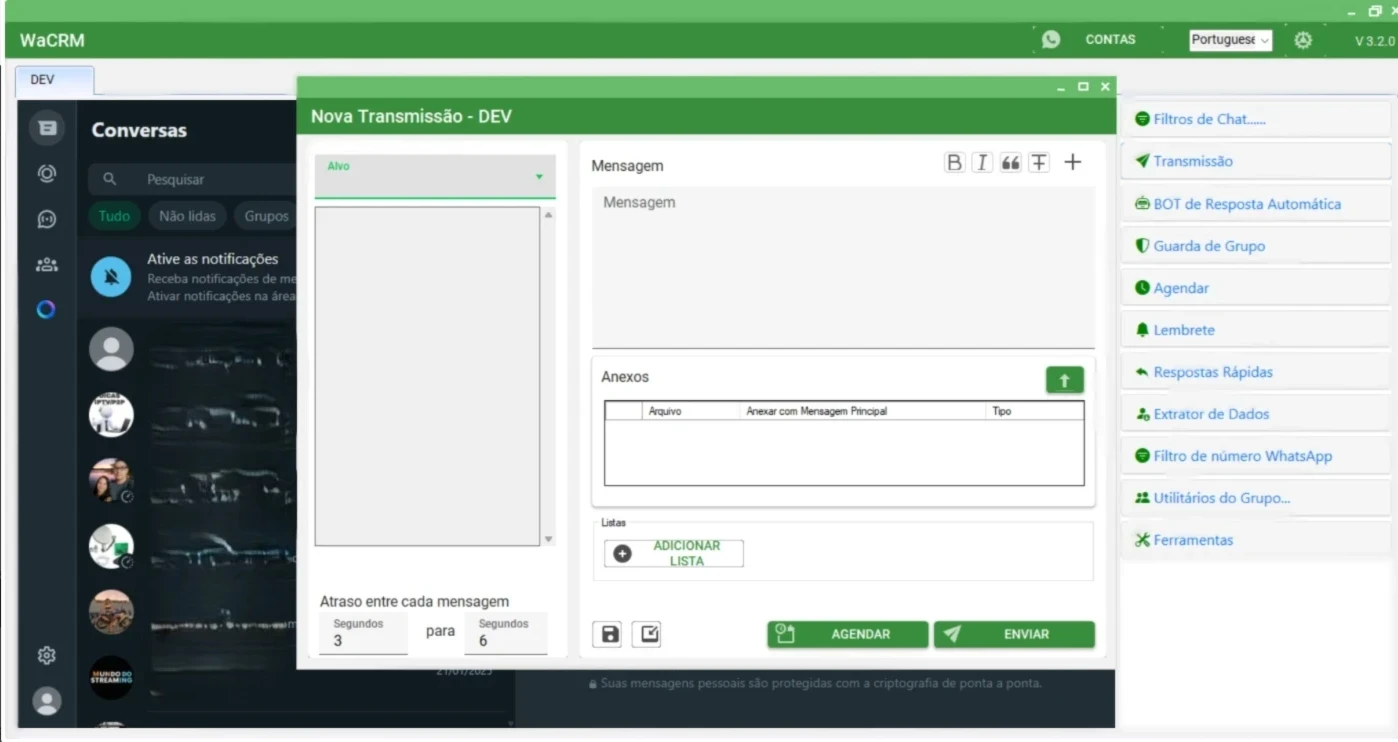Apply italic formatting to message
This screenshot has width=1398, height=742.
982,162
